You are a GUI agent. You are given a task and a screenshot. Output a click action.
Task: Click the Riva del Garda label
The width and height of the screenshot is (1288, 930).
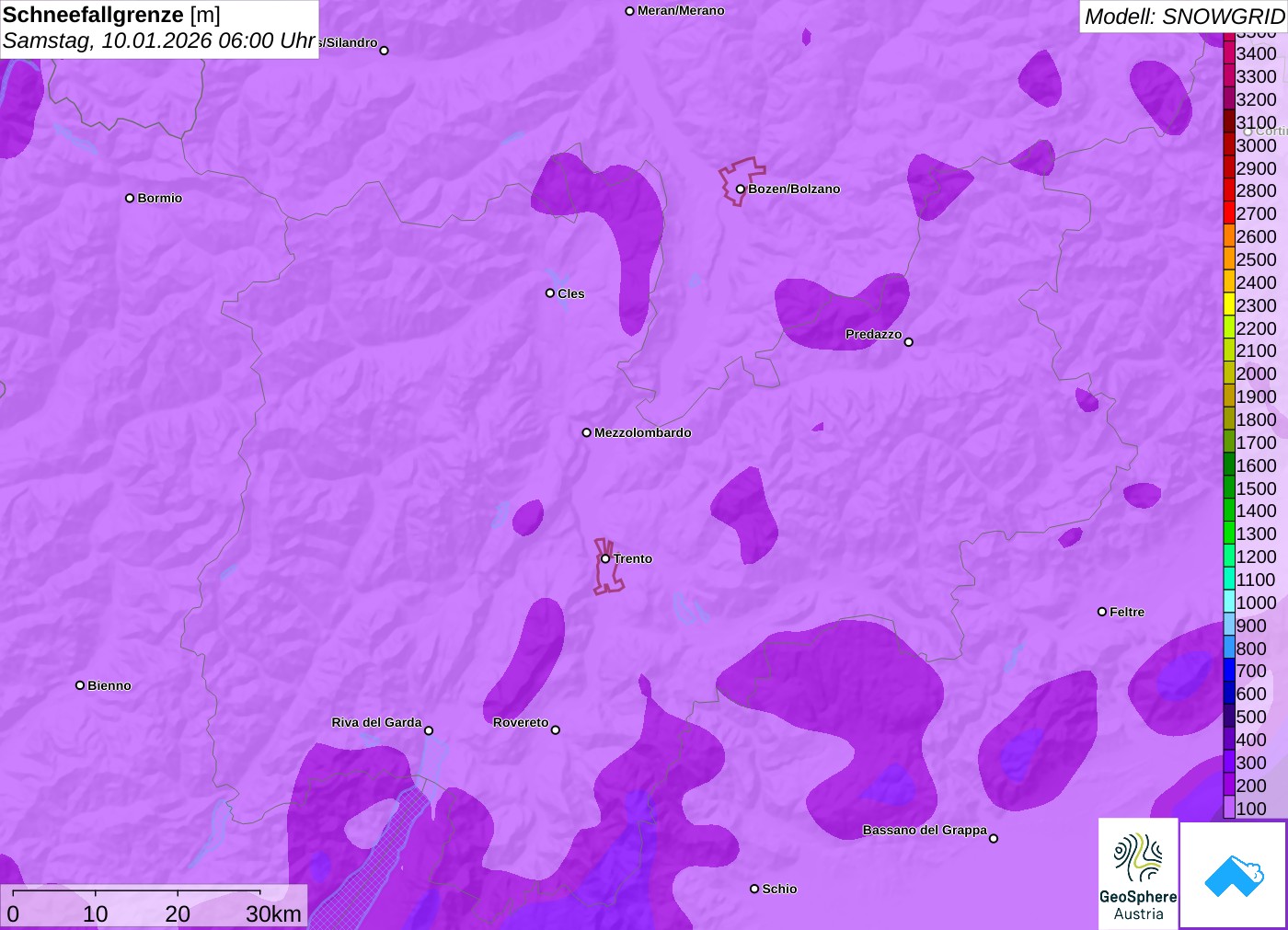point(376,722)
